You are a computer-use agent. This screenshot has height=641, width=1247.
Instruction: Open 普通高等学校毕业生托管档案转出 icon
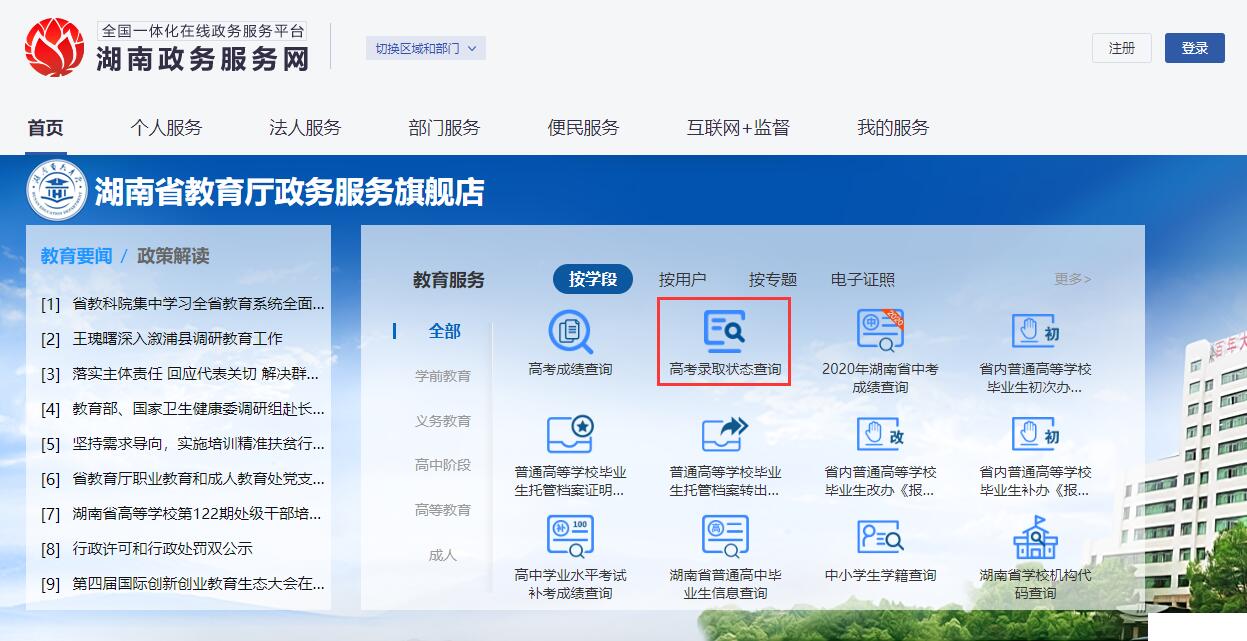point(725,435)
